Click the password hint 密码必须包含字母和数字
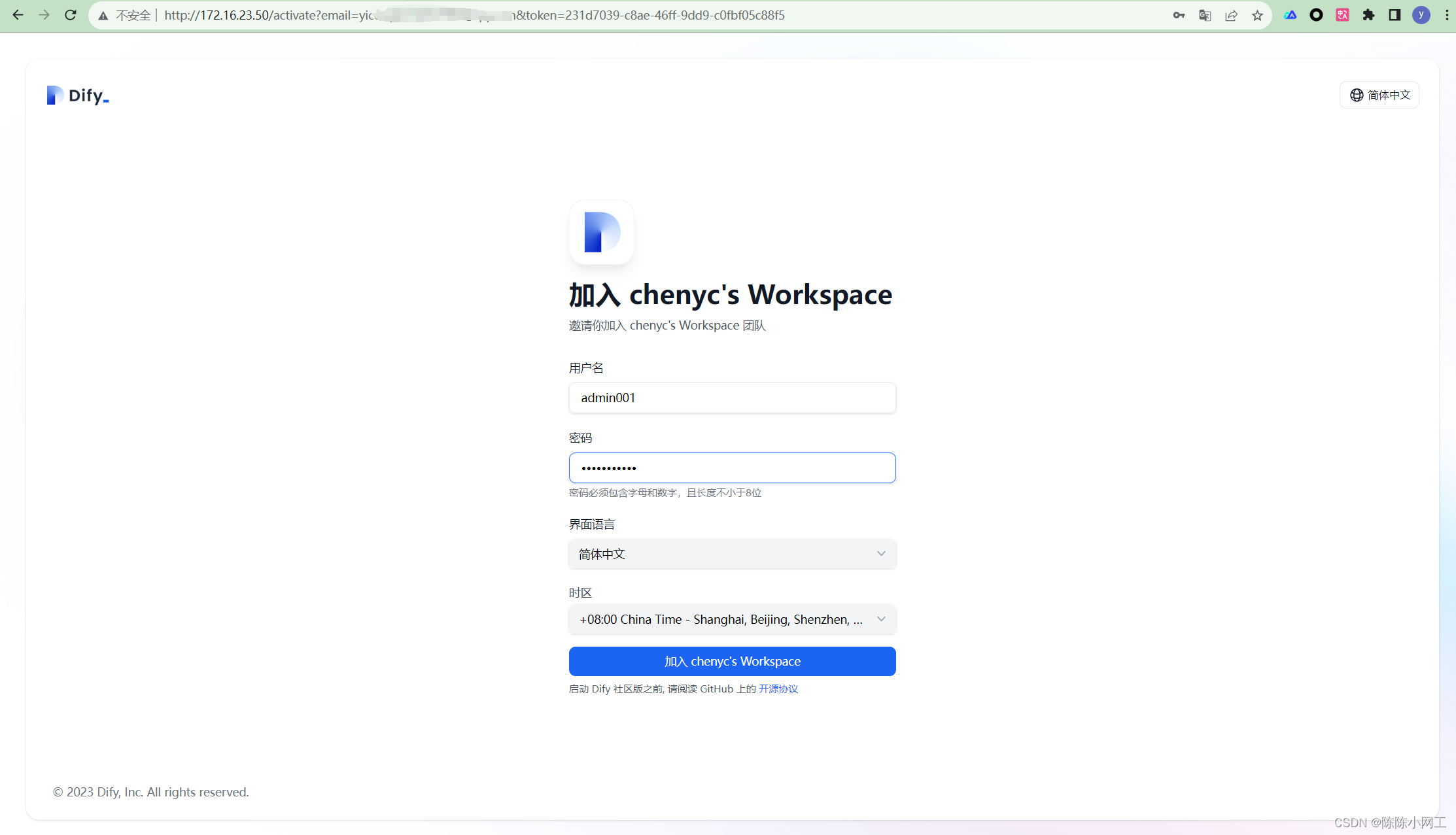This screenshot has width=1456, height=835. 665,492
